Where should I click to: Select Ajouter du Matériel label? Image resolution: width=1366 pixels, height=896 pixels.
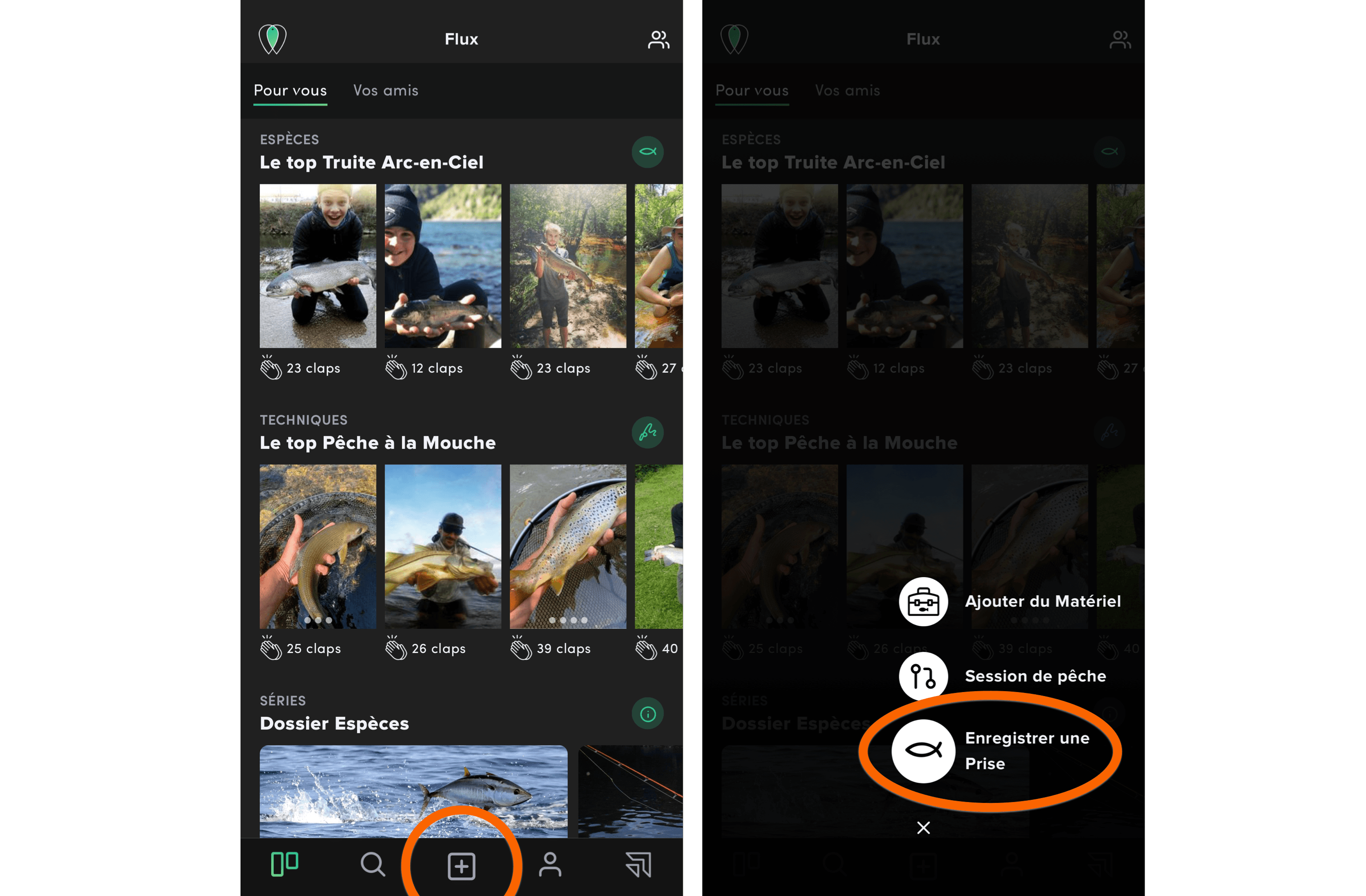pos(1043,601)
